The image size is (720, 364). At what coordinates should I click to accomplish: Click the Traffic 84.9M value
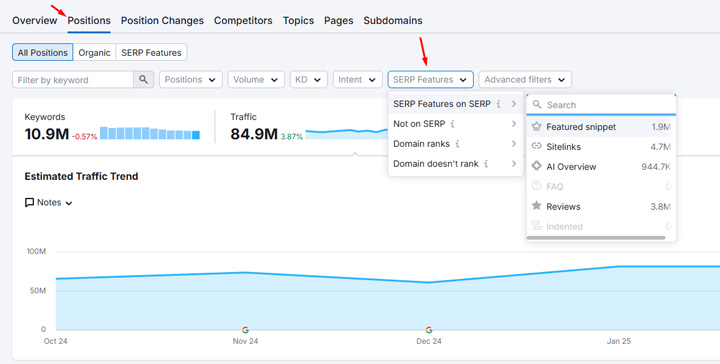tap(254, 134)
